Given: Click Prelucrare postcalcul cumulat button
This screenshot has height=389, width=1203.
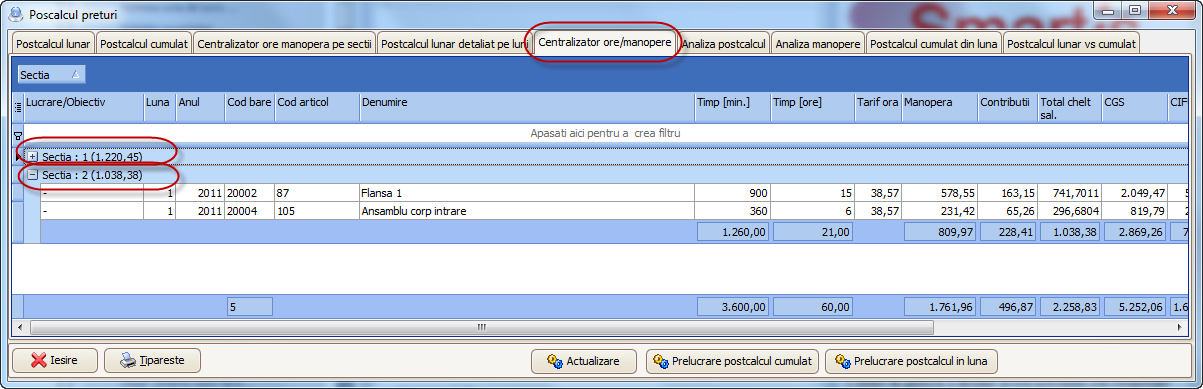Looking at the screenshot, I should (733, 361).
